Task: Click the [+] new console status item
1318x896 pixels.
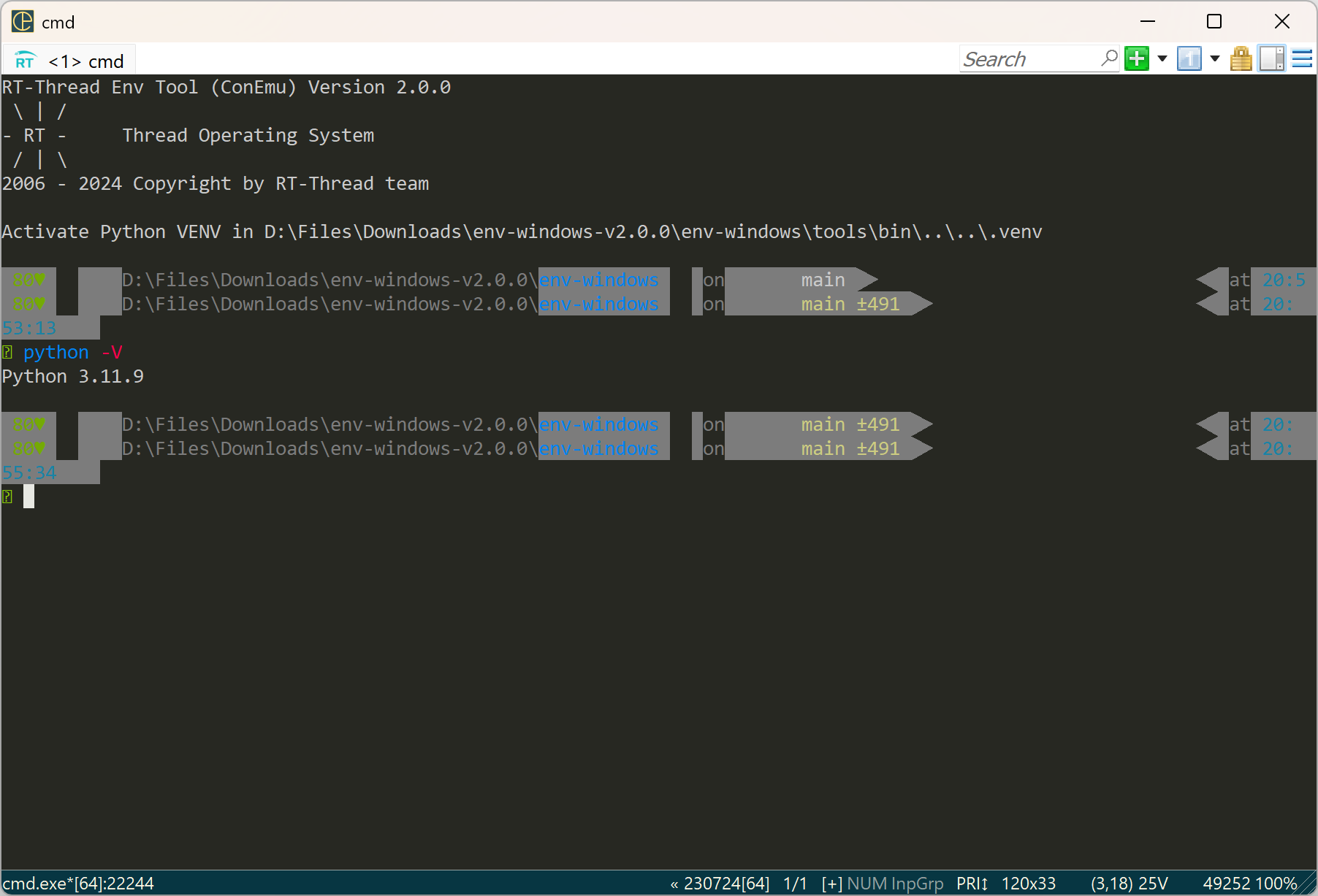Action: pos(832,884)
